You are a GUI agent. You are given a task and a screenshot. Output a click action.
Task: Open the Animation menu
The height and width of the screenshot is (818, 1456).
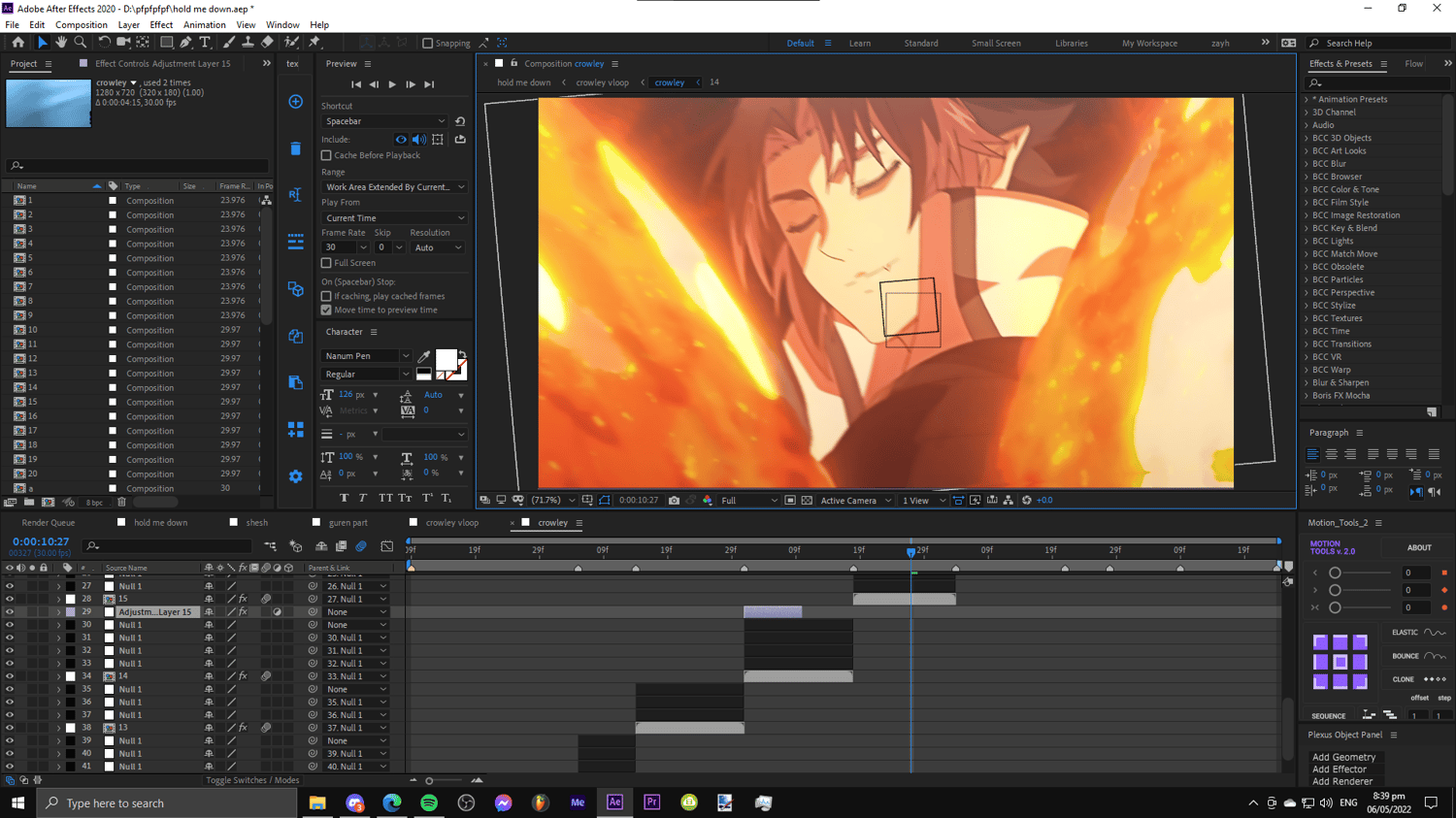(x=204, y=25)
